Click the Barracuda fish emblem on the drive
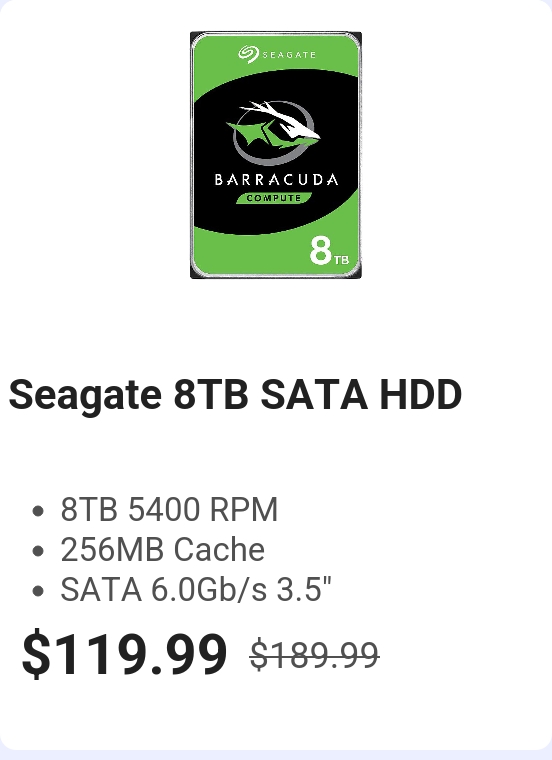 tap(274, 131)
